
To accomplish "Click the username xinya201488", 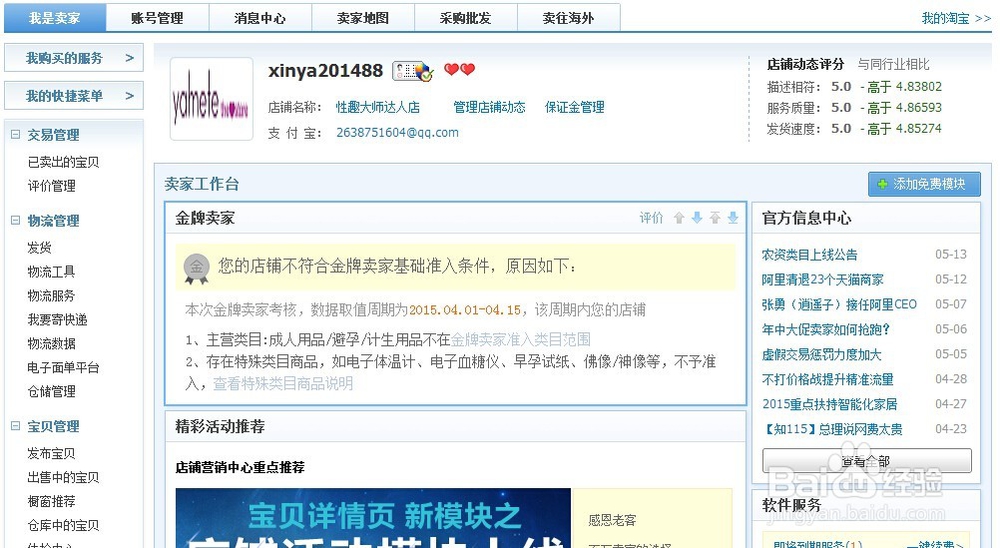I will pyautogui.click(x=325, y=70).
